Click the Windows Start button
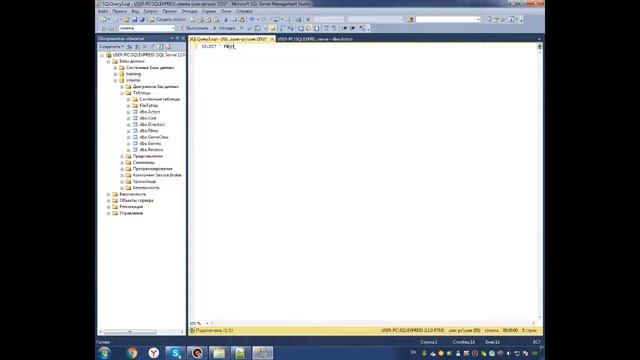This screenshot has width=640, height=360. click(x=104, y=353)
